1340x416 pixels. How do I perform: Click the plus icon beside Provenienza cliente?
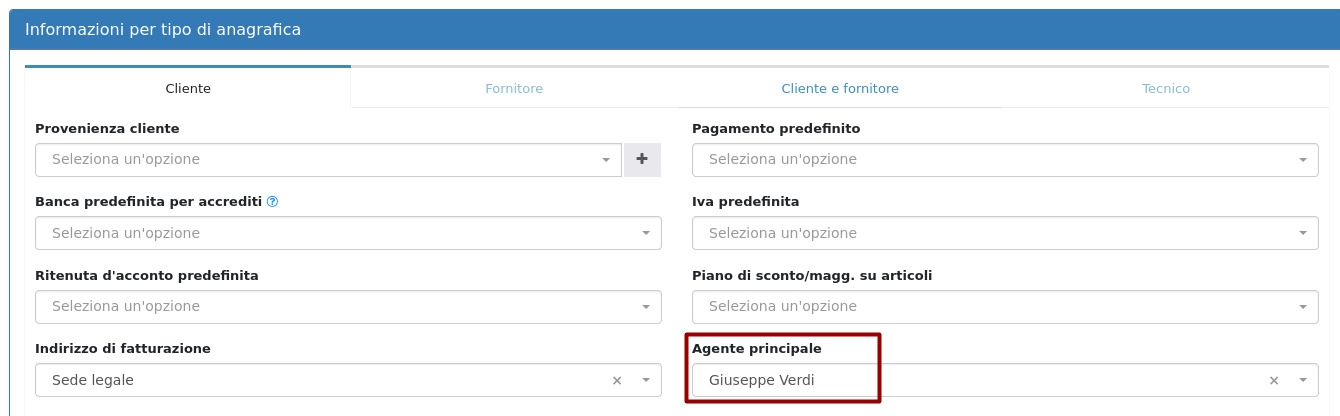(642, 159)
